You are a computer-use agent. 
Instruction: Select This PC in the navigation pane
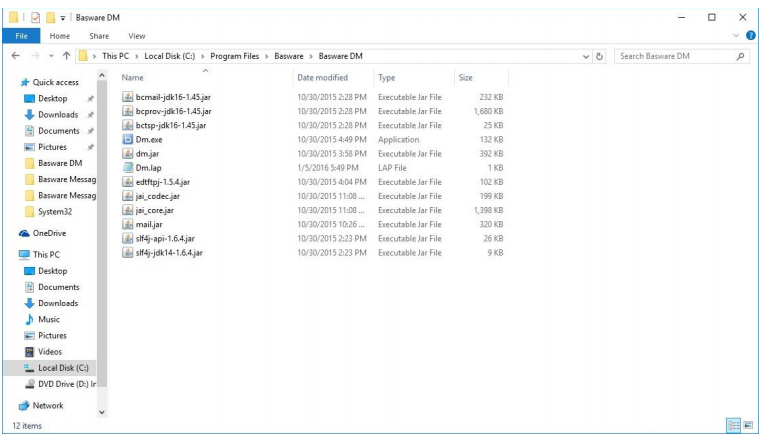pos(46,254)
